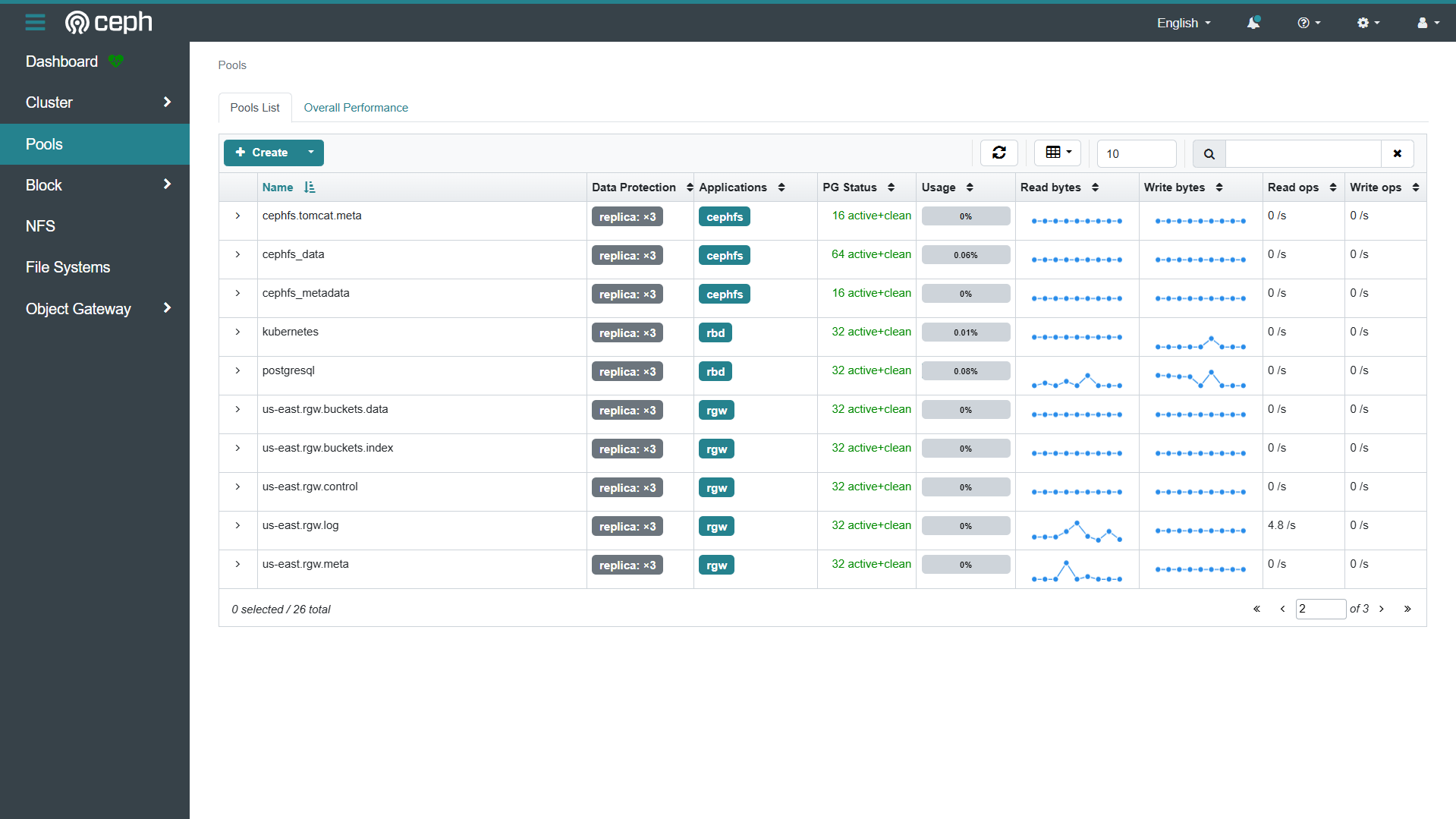This screenshot has height=819, width=1456.
Task: Go to the next page of pools
Action: [1382, 609]
